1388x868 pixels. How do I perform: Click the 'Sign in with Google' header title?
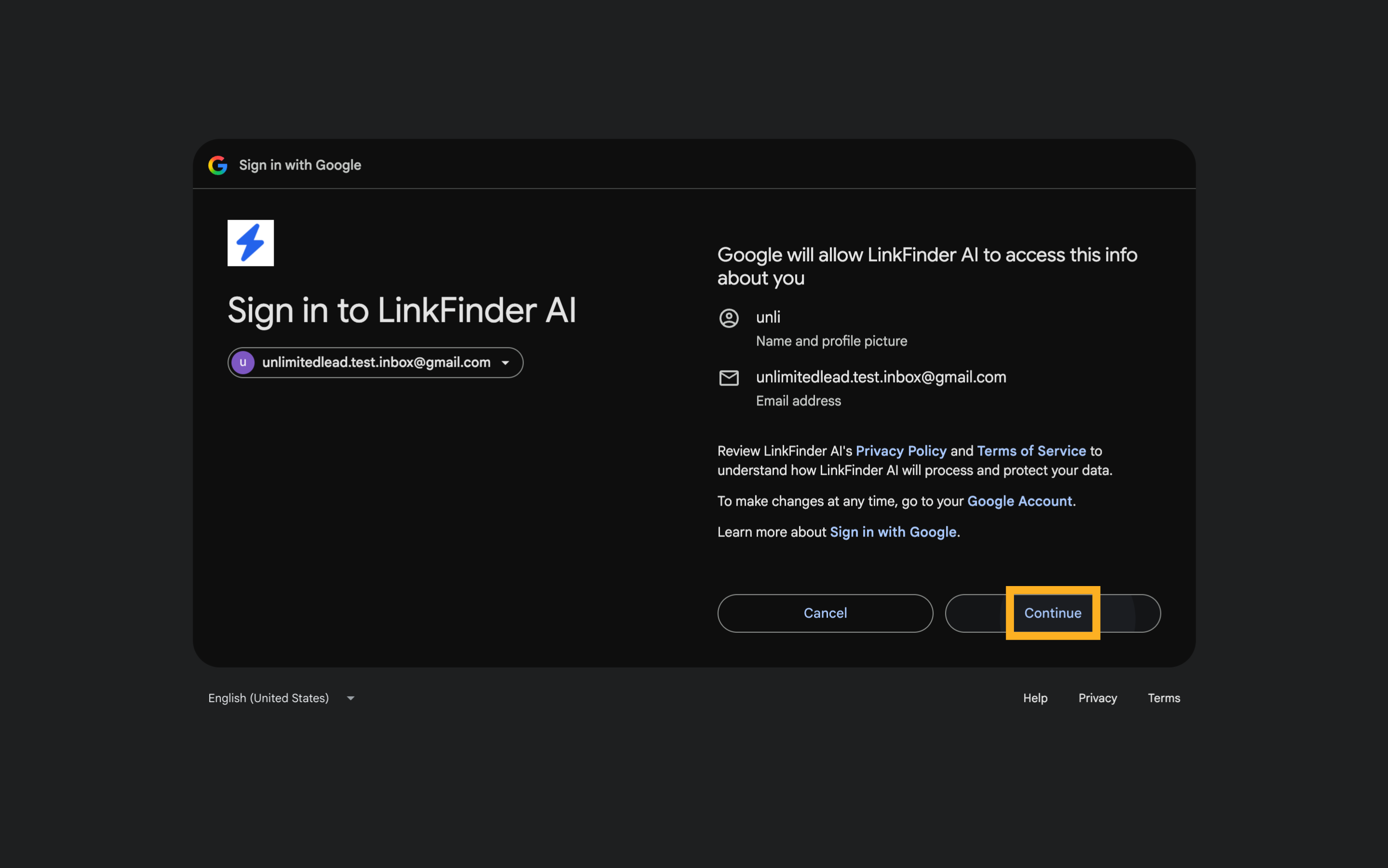(x=300, y=165)
